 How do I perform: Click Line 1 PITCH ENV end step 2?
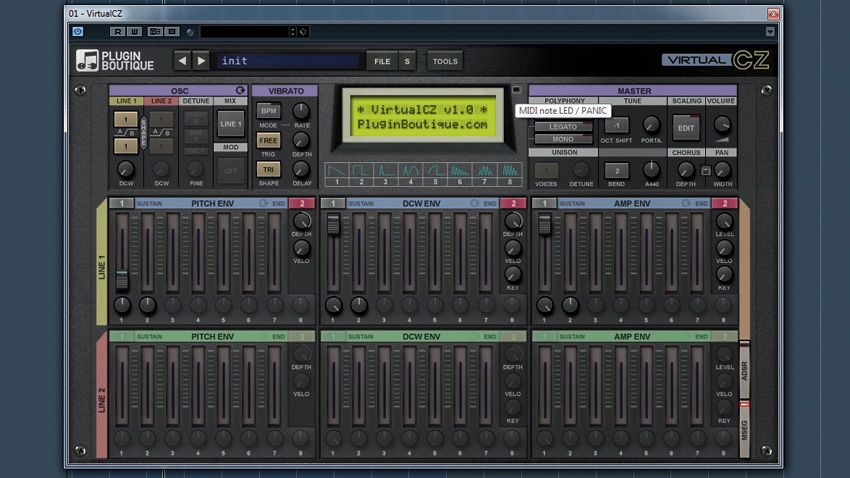tap(302, 203)
